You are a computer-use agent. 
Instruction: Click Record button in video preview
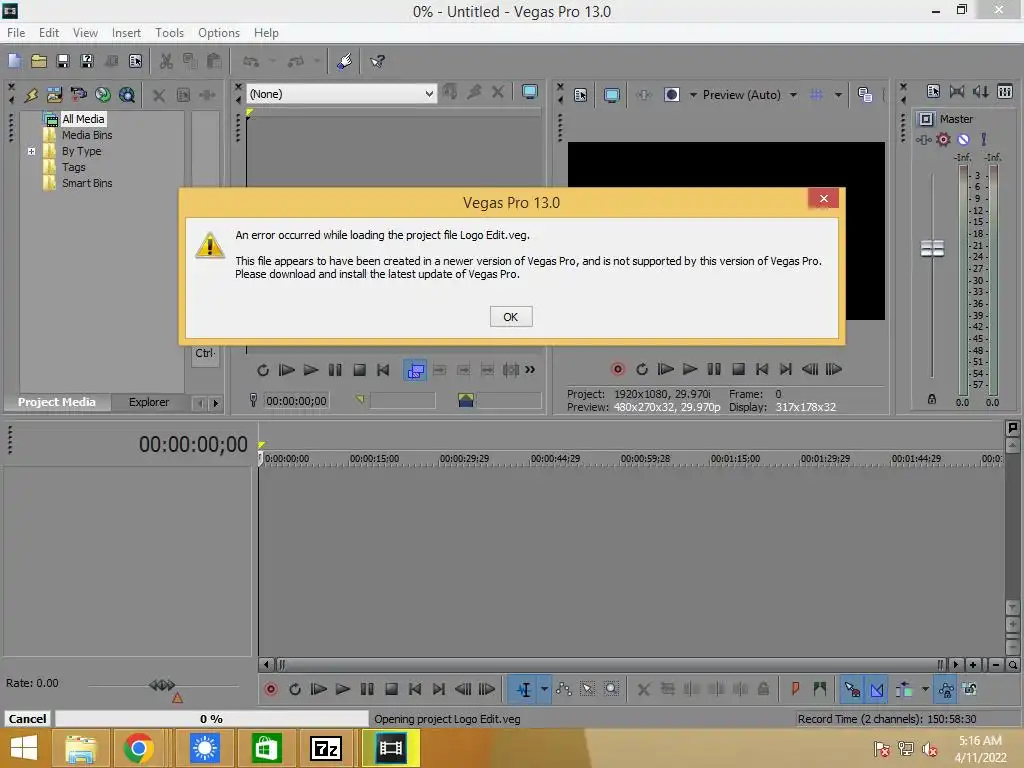[618, 369]
